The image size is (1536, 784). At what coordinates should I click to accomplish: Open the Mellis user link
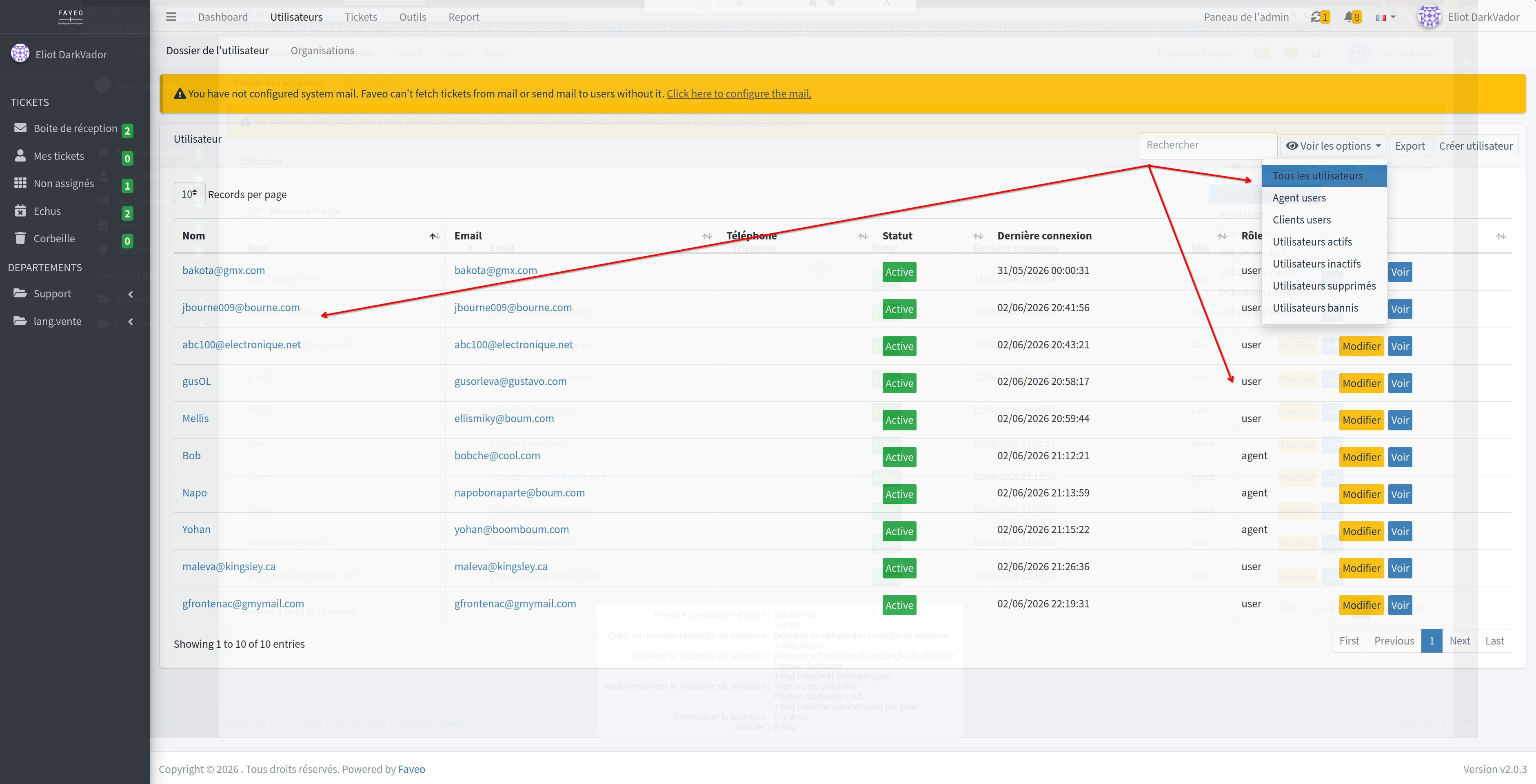[x=195, y=418]
